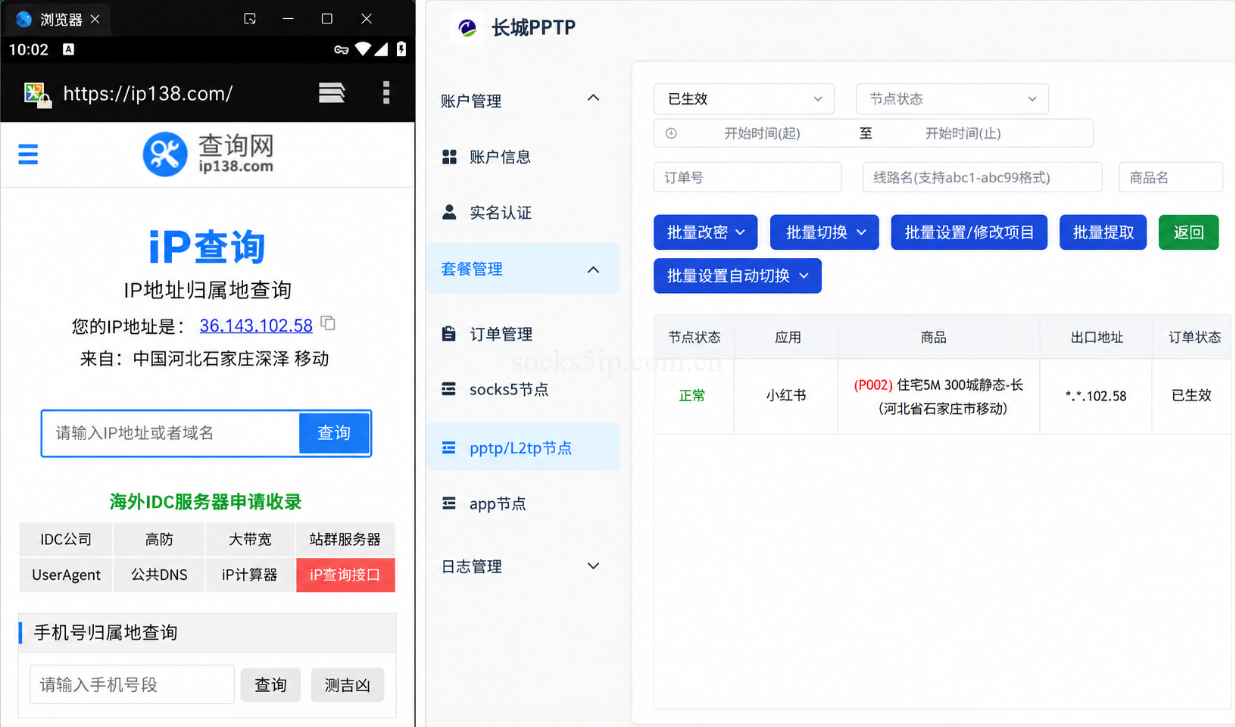Close the 浏览器 tab
1235x727 pixels.
click(x=95, y=19)
